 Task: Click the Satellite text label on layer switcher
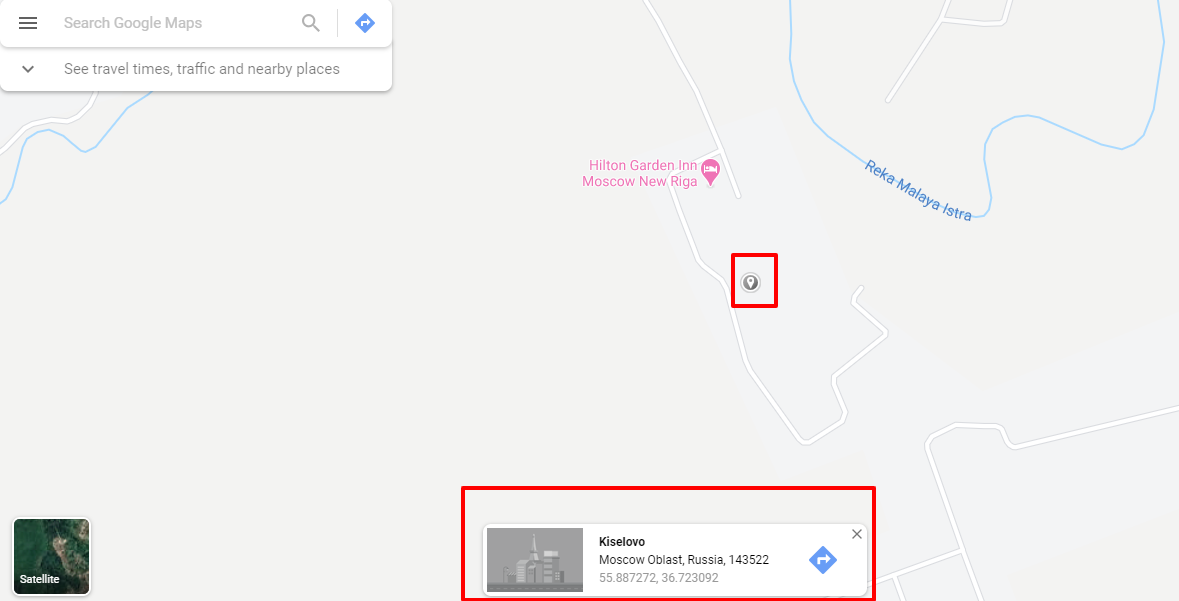(x=39, y=579)
